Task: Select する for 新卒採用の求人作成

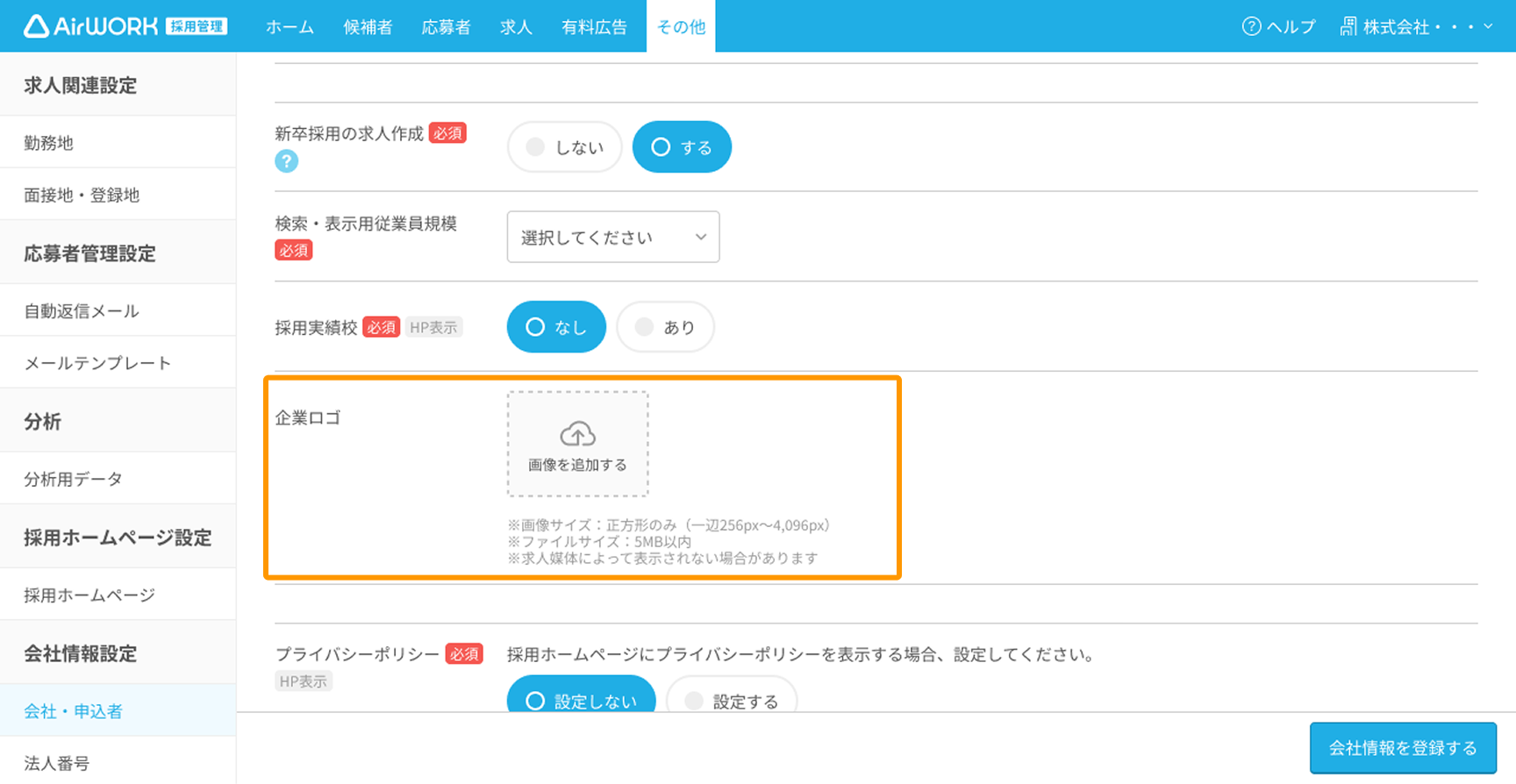Action: tap(682, 147)
